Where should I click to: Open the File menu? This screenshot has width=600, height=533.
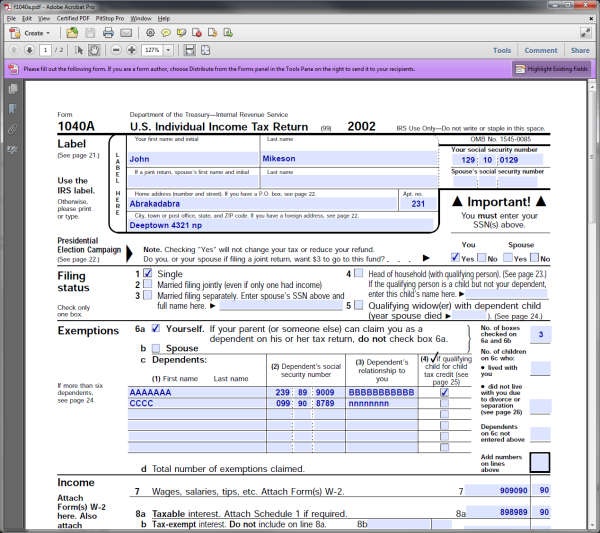[x=11, y=18]
